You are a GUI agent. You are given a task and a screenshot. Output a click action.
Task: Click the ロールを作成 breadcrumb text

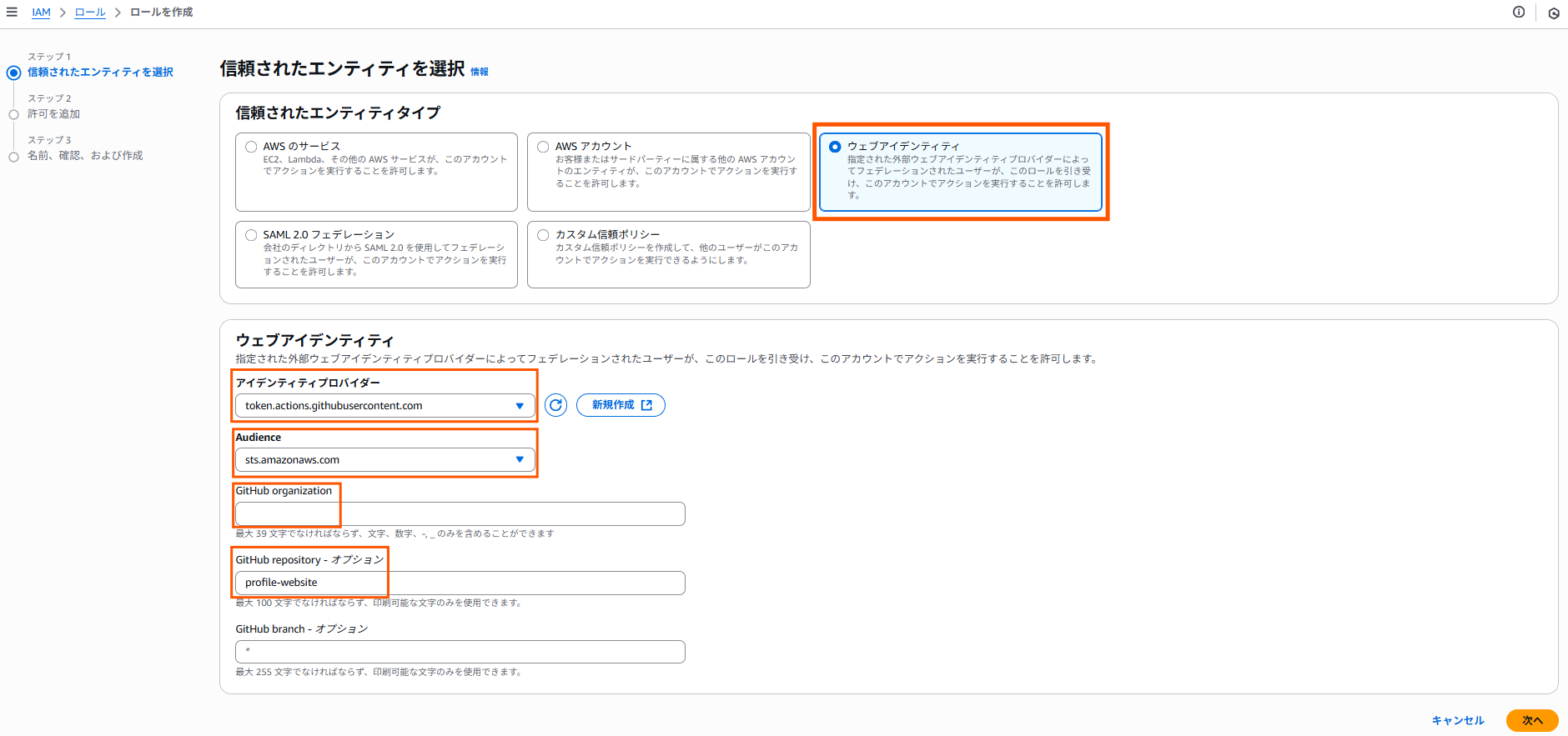pos(162,13)
